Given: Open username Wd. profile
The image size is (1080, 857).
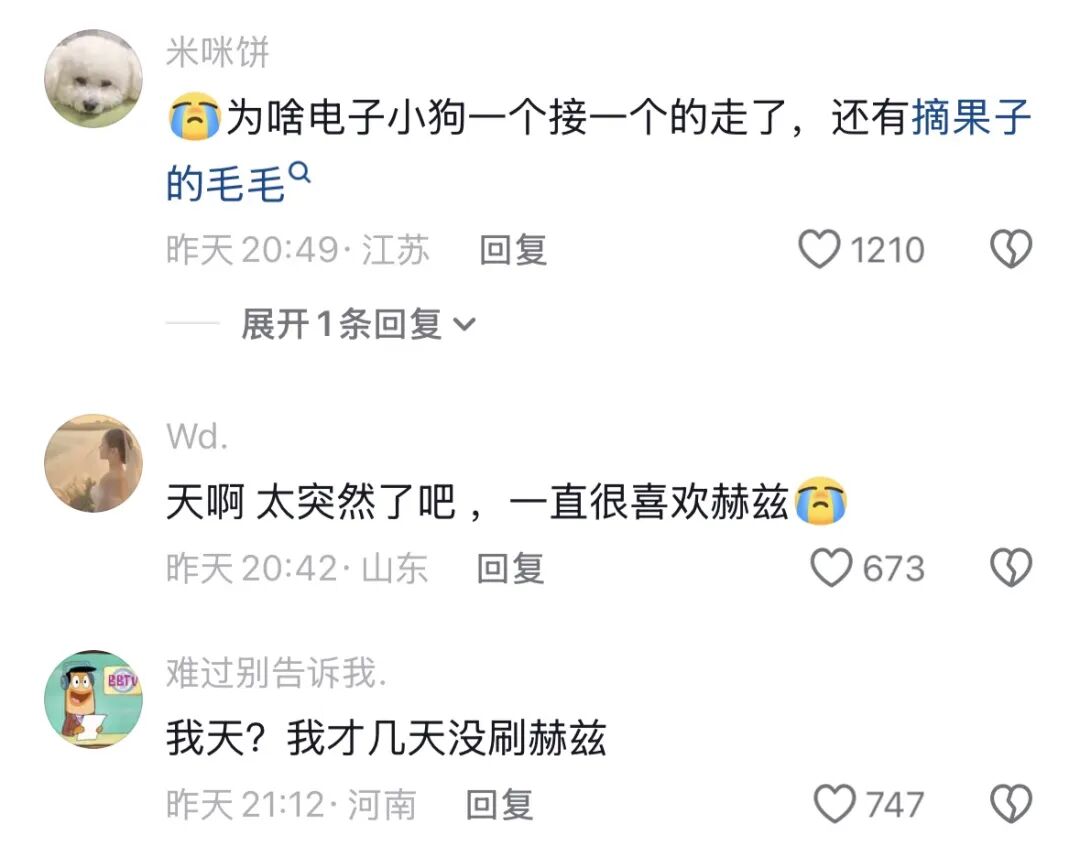Looking at the screenshot, I should coord(197,437).
